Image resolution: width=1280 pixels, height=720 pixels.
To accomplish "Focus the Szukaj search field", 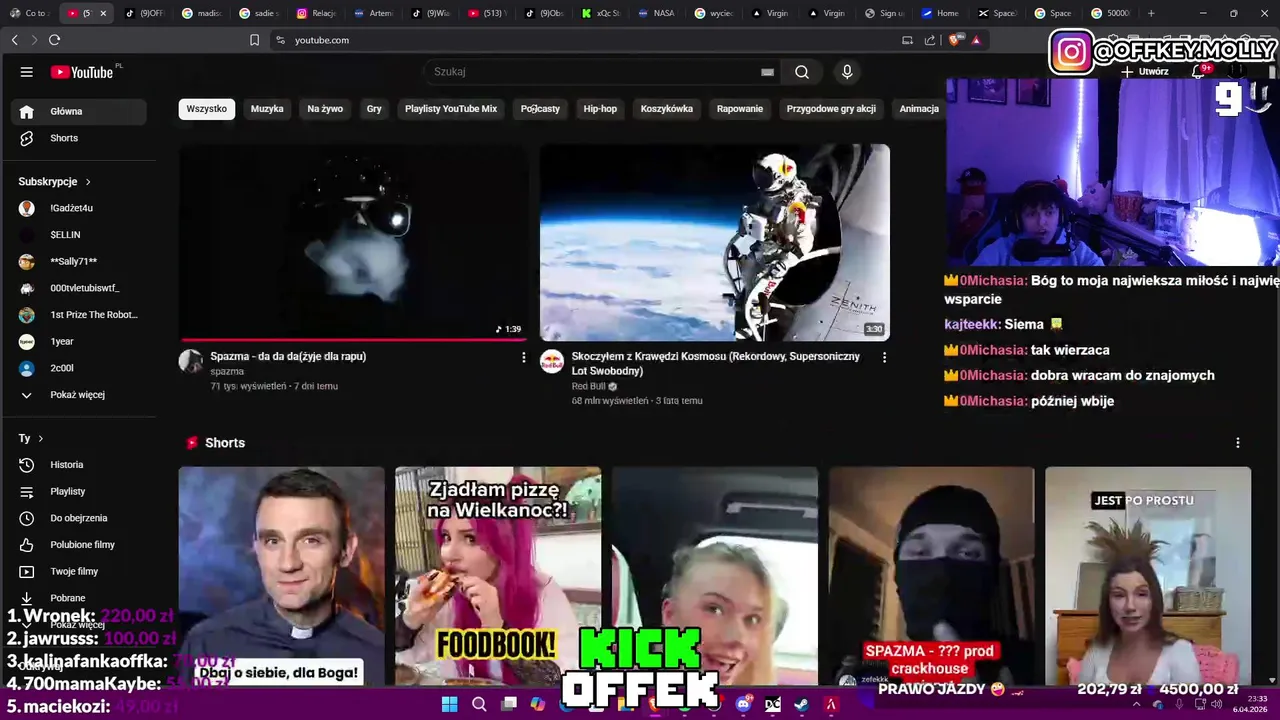I will point(595,72).
